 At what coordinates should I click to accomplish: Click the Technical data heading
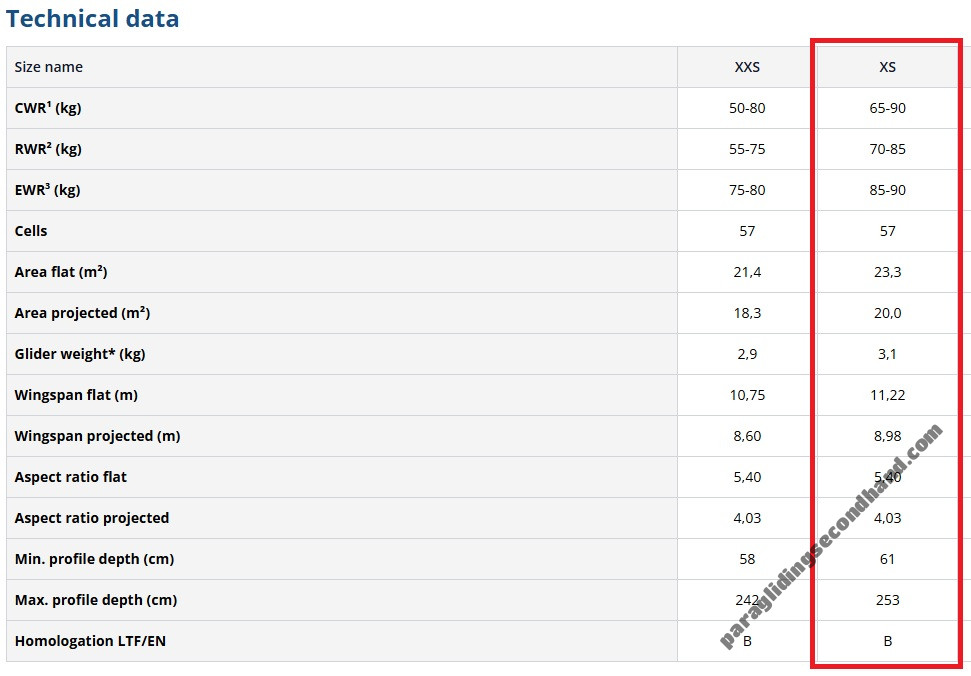93,18
